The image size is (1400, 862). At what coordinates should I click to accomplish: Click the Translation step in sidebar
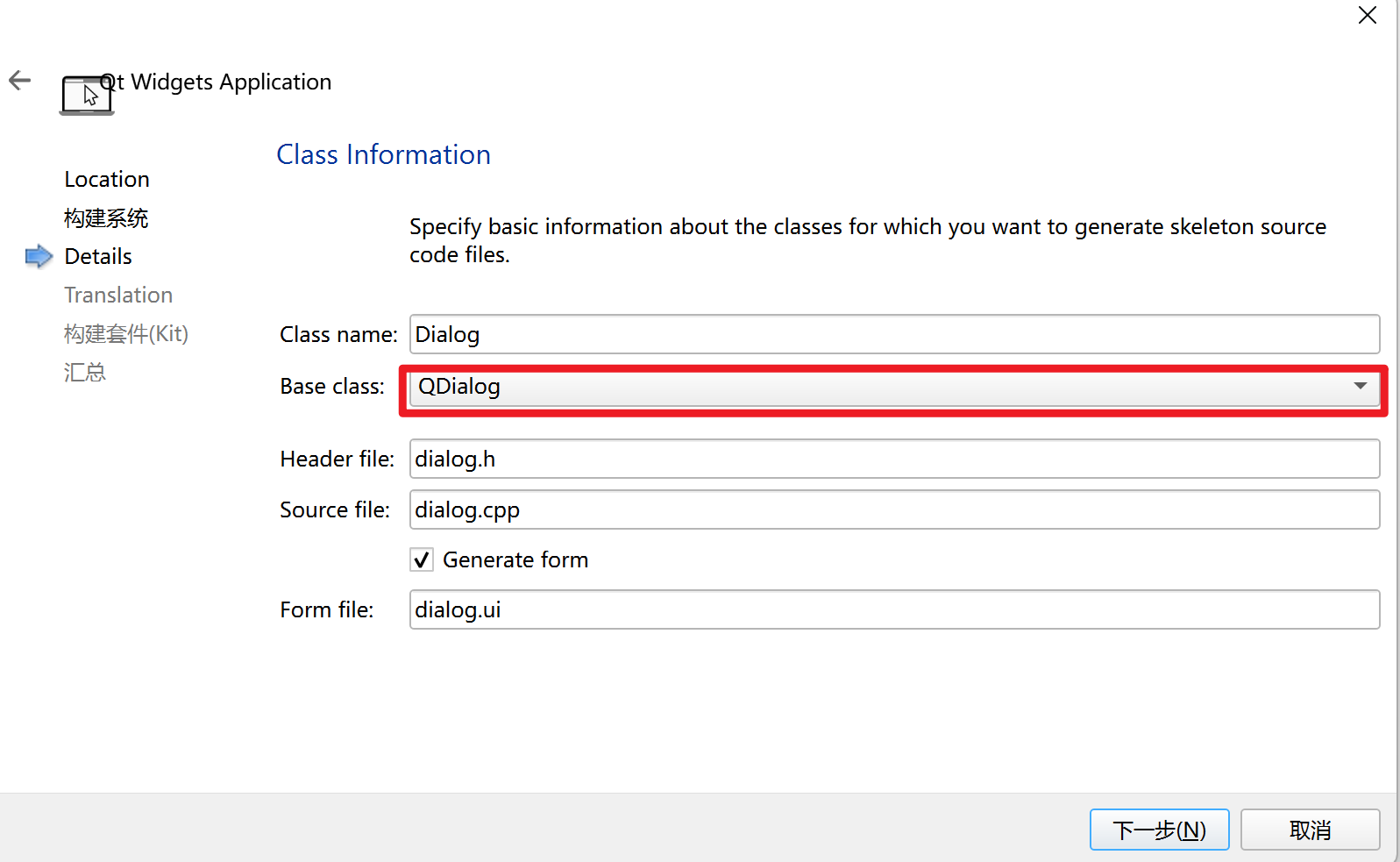tap(118, 295)
